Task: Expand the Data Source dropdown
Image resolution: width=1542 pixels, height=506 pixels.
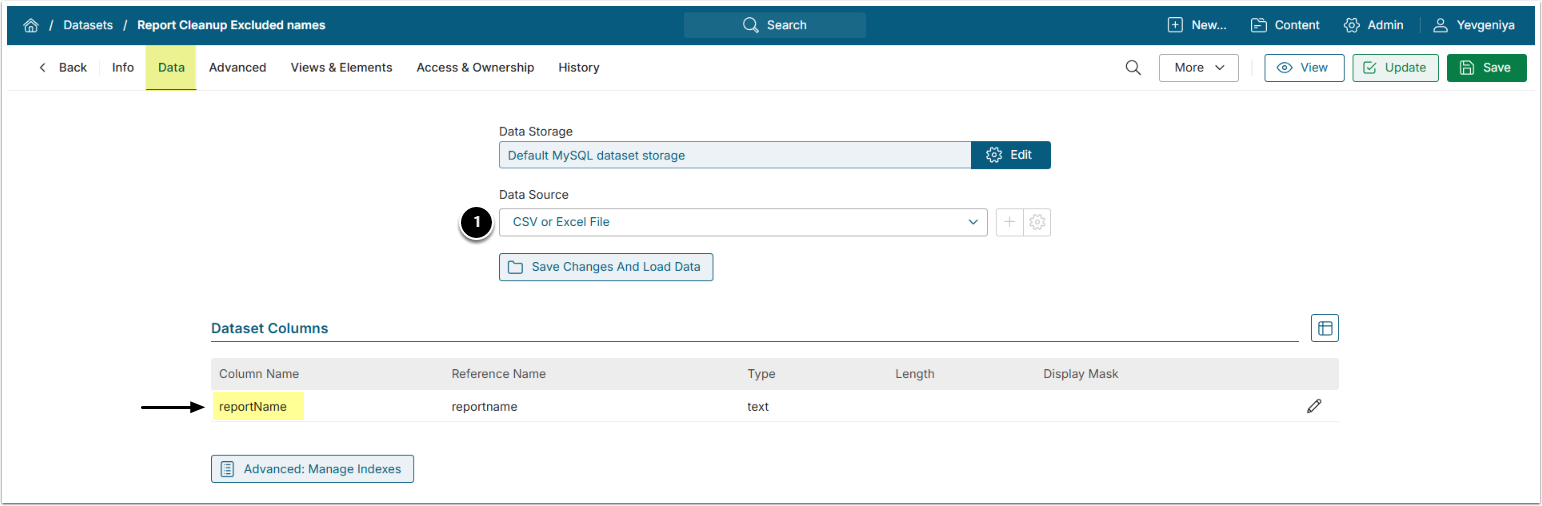Action: (742, 222)
